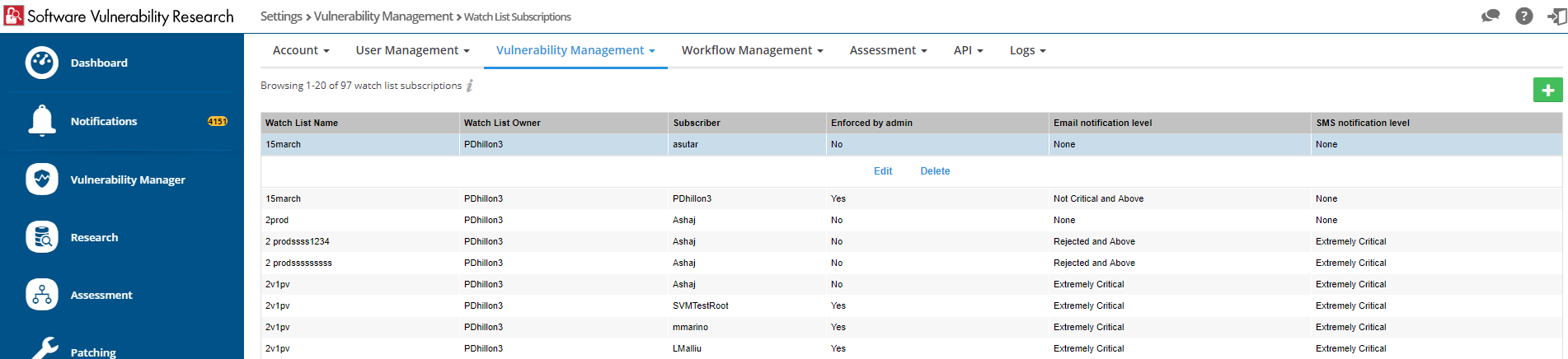Open the Research database search icon
Screen dimensions: 1568x359
click(42, 237)
